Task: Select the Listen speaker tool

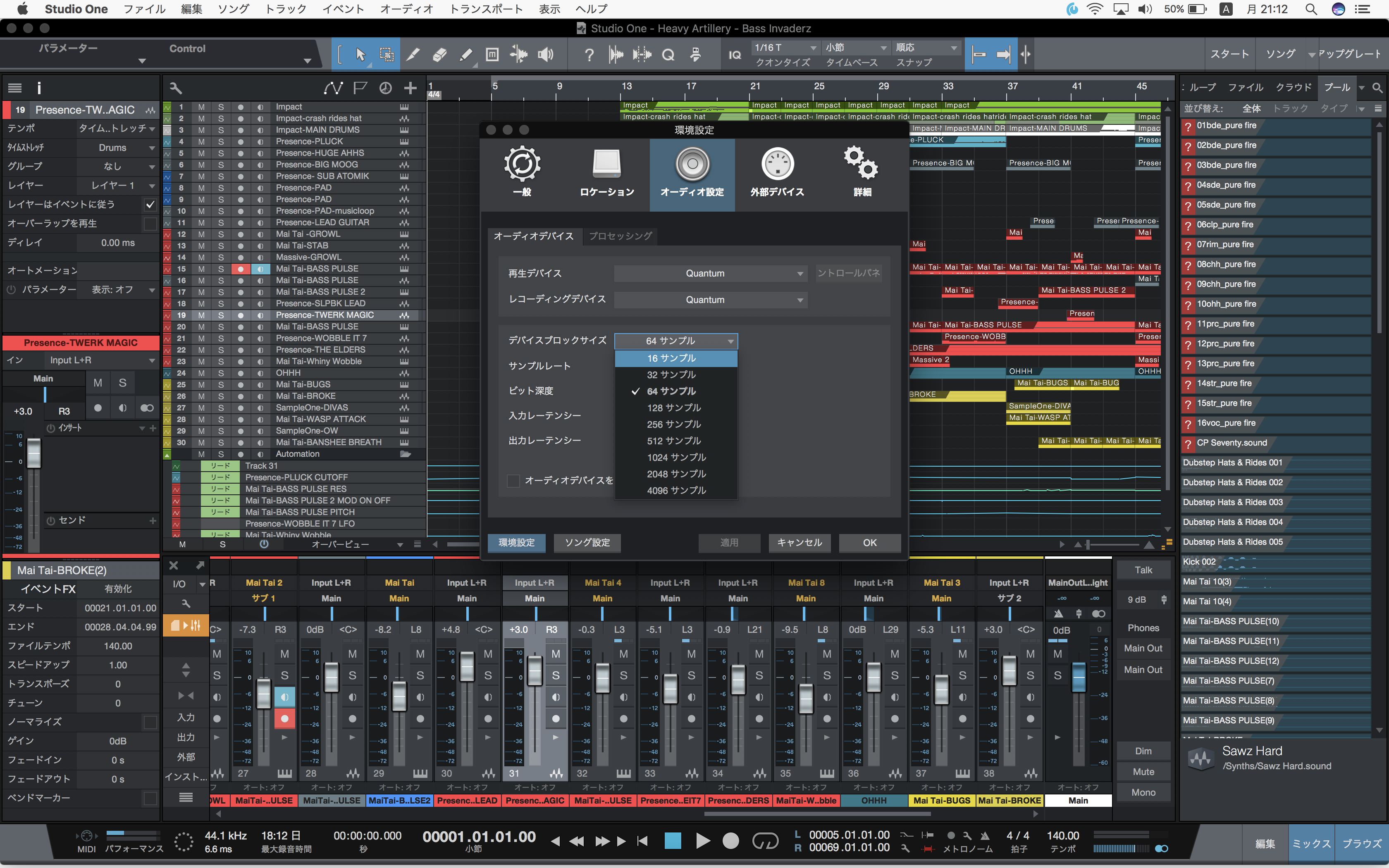Action: 546,55
